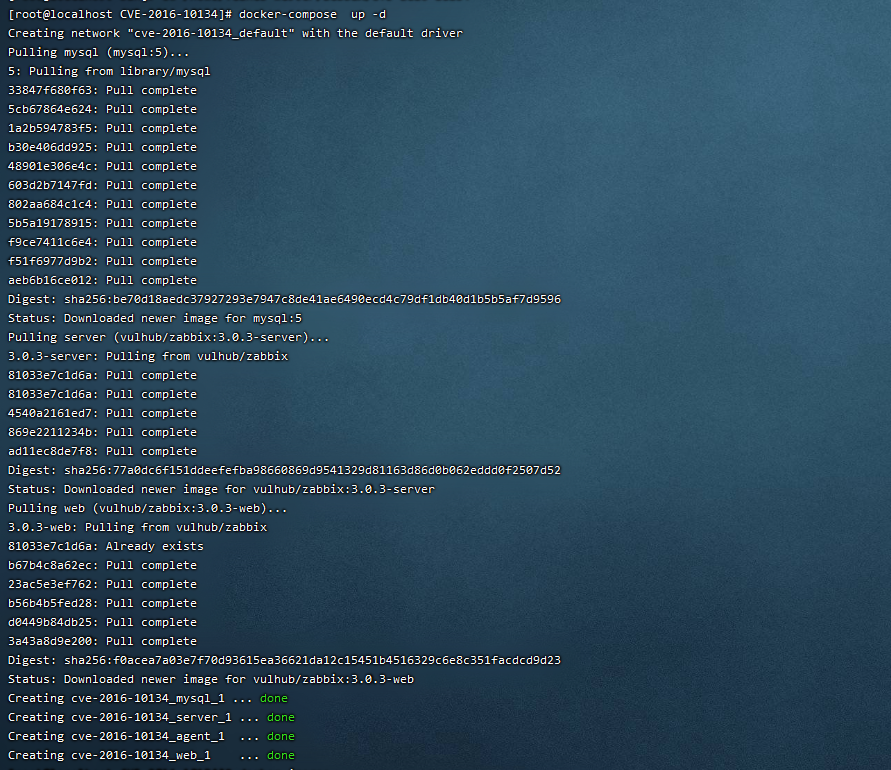Viewport: 891px width, 770px height.
Task: Click the 'docker-compose up -d' command text
Action: 312,14
